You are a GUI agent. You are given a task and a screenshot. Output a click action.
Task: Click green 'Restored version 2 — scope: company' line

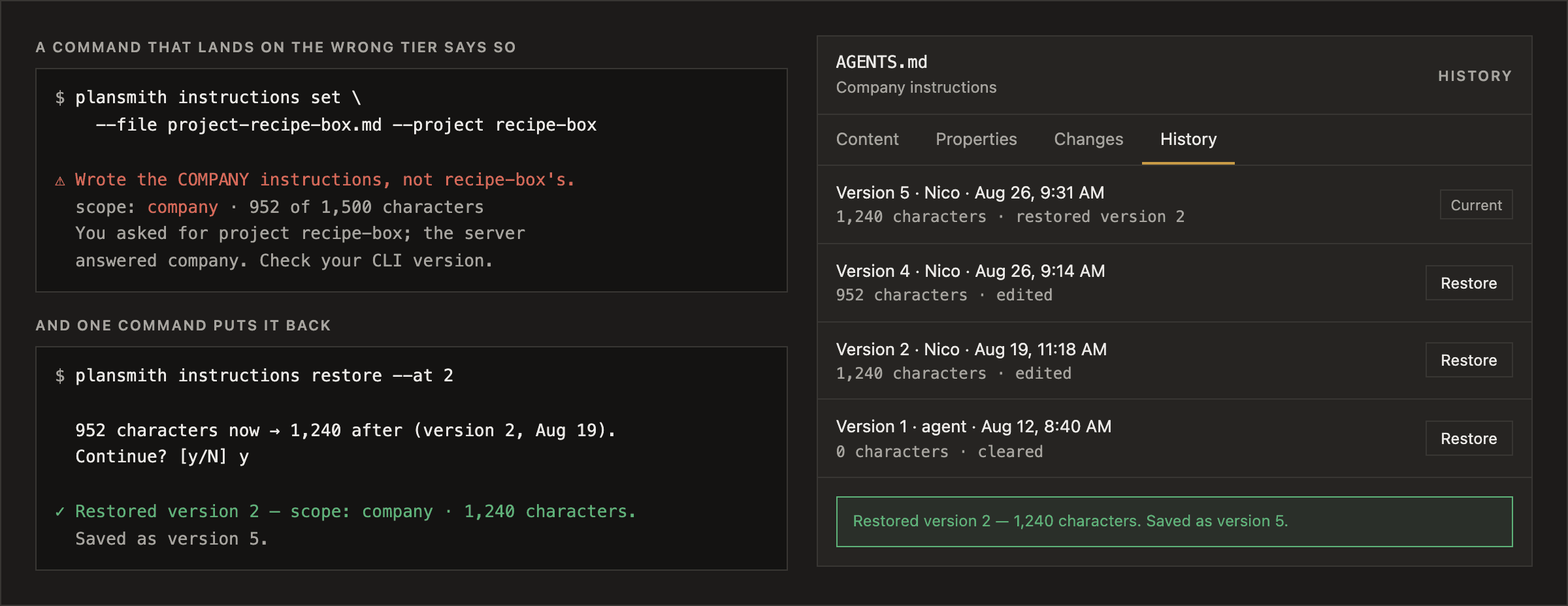(355, 511)
